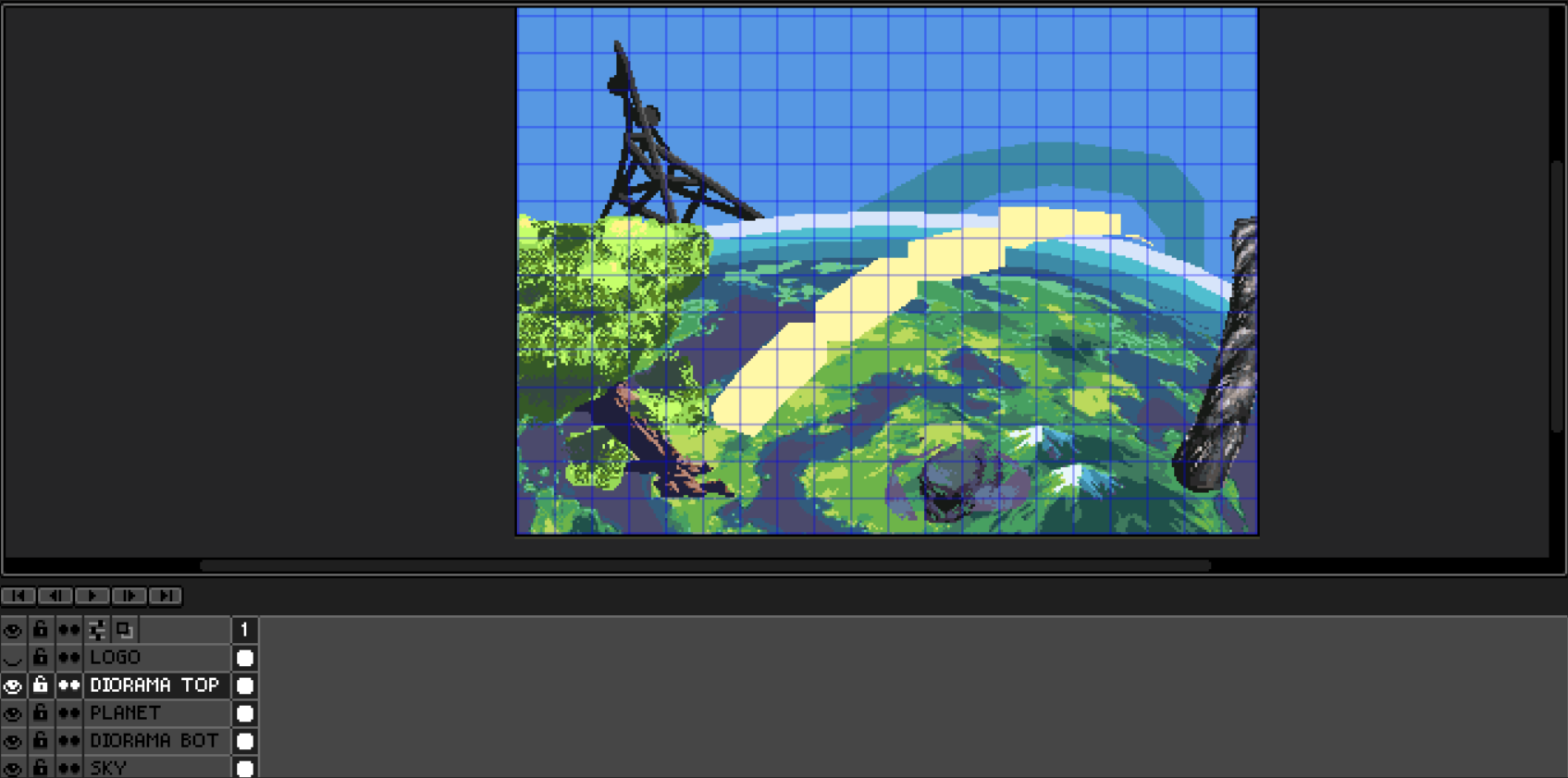Lock the DIORAMA TOP layer
Image resolution: width=1568 pixels, height=778 pixels.
(x=41, y=685)
